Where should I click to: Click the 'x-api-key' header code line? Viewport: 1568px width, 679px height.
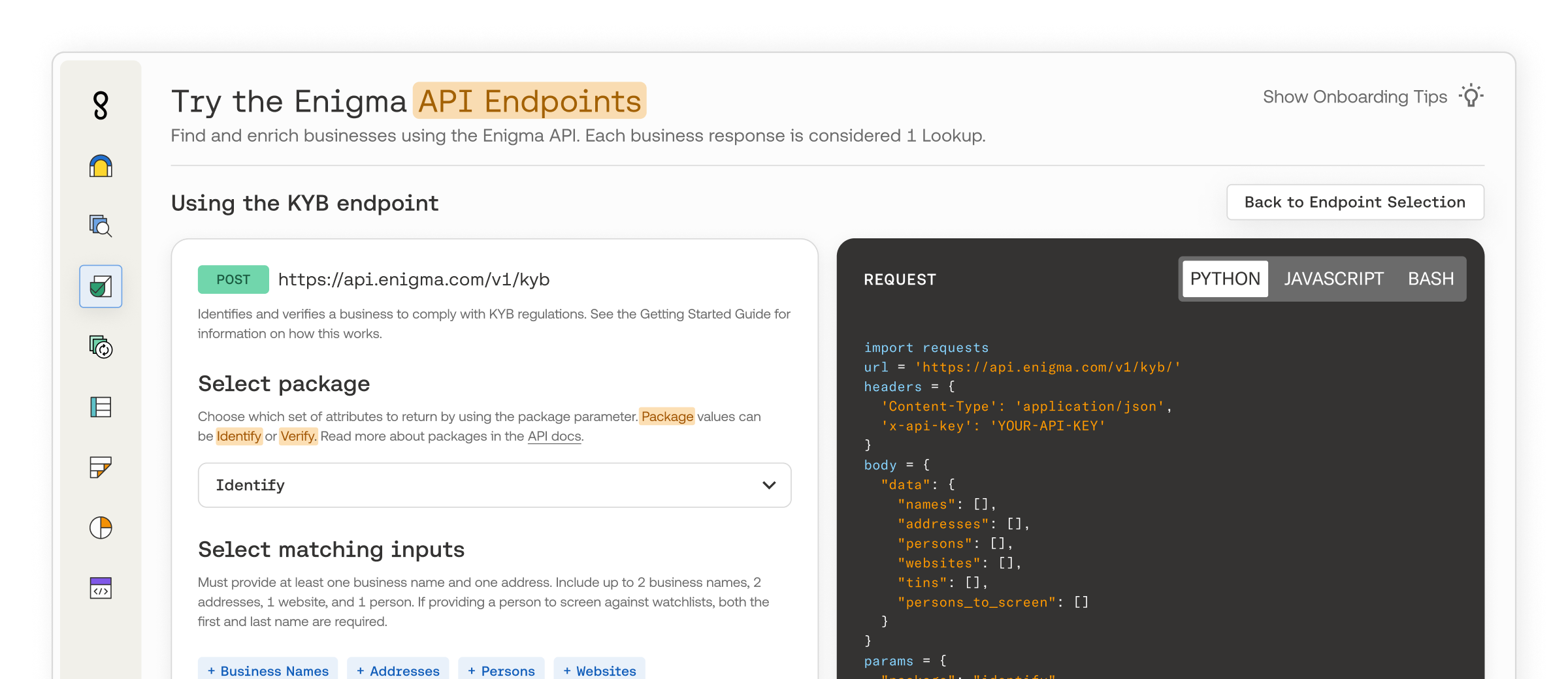(x=993, y=426)
